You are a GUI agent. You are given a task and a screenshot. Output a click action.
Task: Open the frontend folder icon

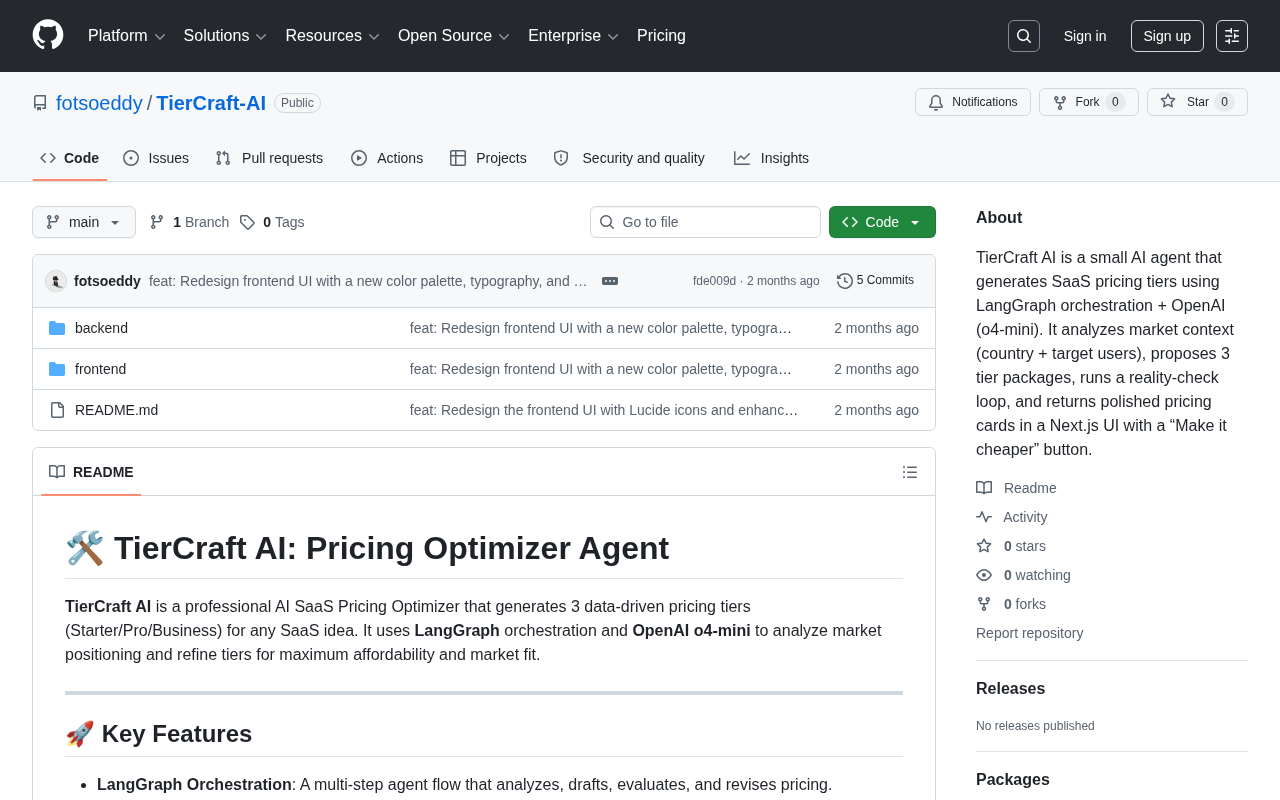[x=57, y=369]
